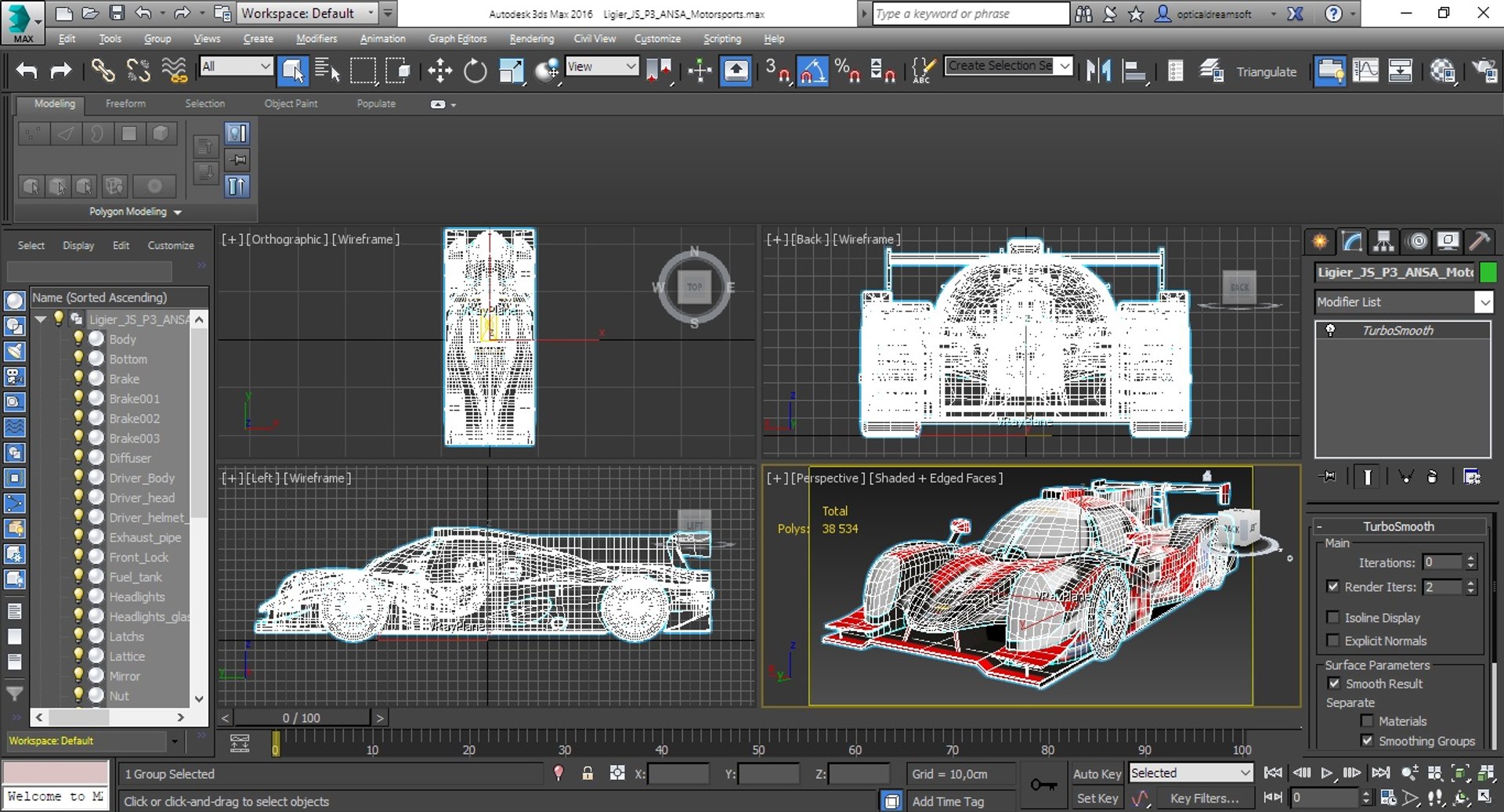Open the Workspace Default dropdown
The height and width of the screenshot is (812, 1504).
[x=309, y=13]
